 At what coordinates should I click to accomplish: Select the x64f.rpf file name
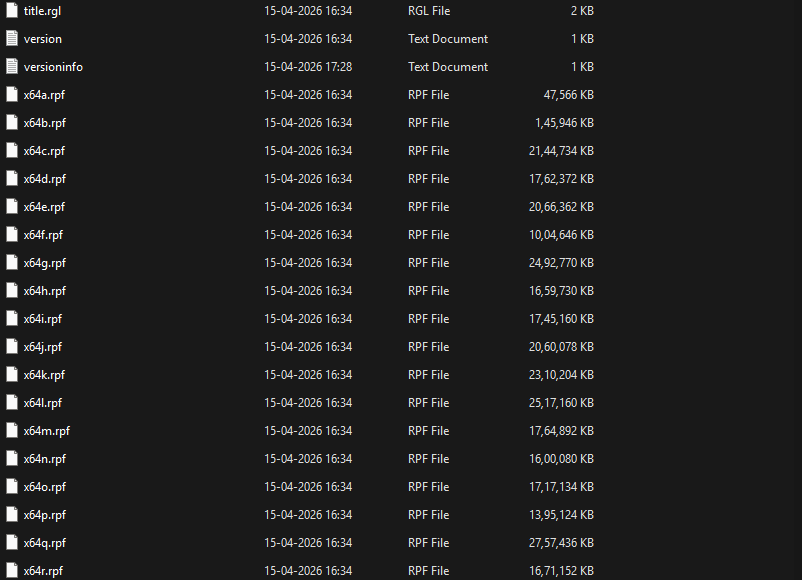[43, 235]
